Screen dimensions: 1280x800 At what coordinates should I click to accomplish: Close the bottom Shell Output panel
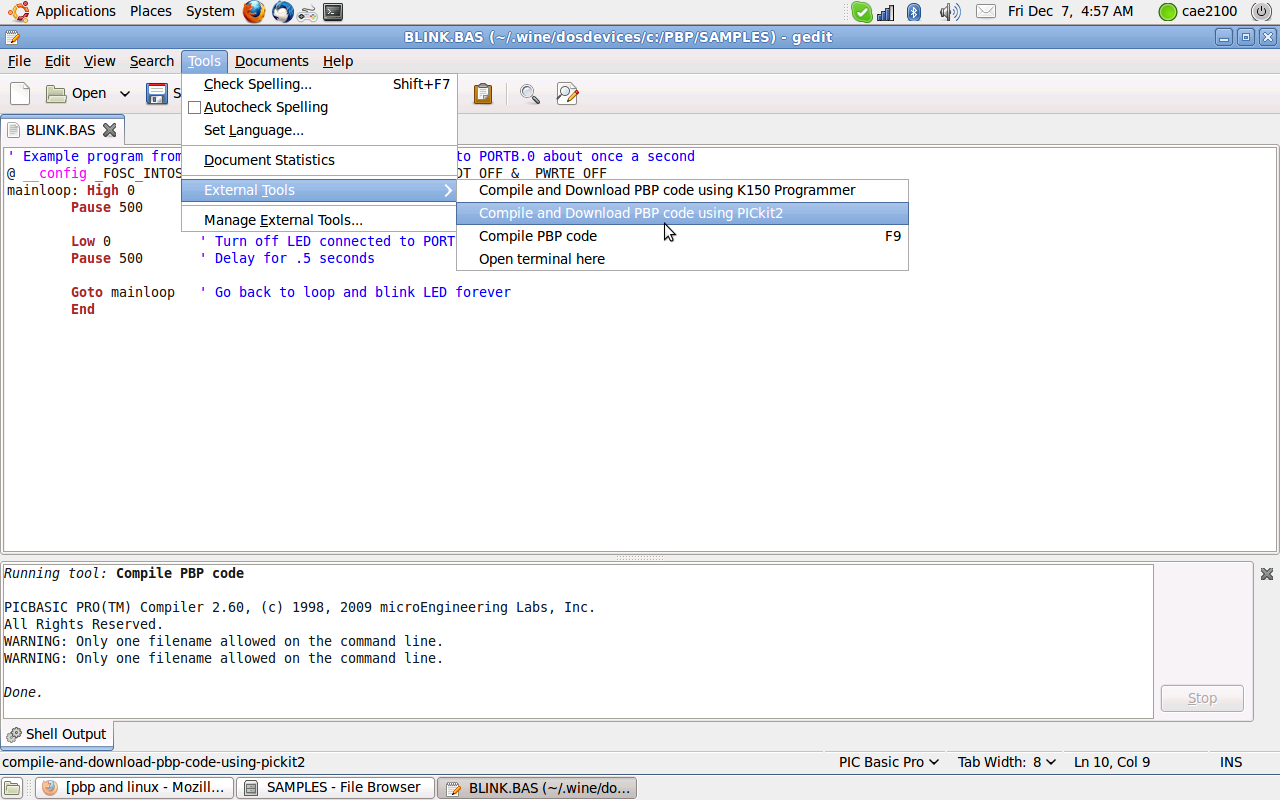1266,574
